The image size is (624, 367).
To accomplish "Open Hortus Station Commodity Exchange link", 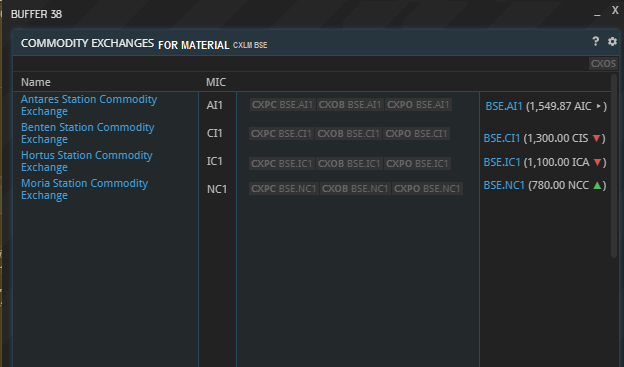I will pos(87,161).
